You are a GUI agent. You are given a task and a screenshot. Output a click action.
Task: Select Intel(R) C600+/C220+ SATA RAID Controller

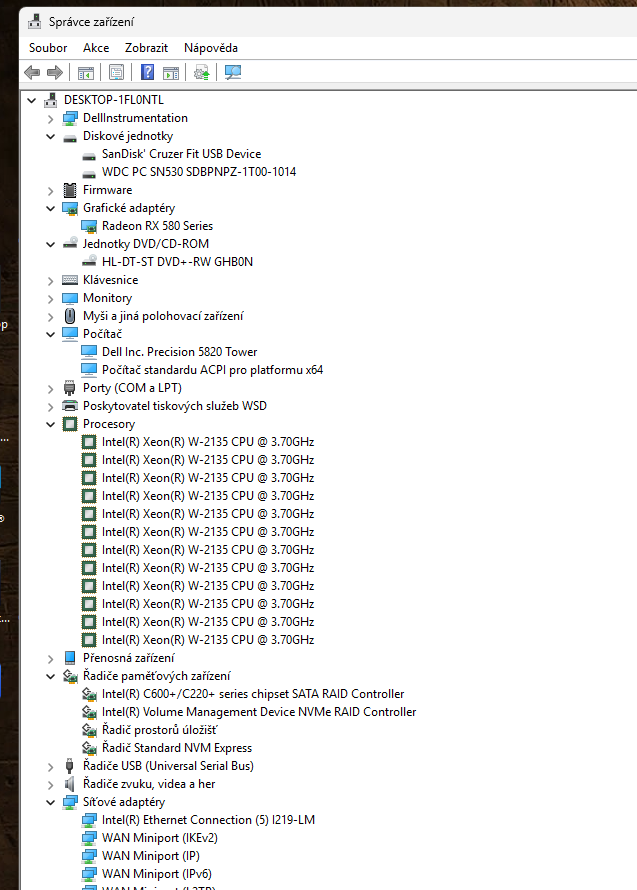[253, 694]
